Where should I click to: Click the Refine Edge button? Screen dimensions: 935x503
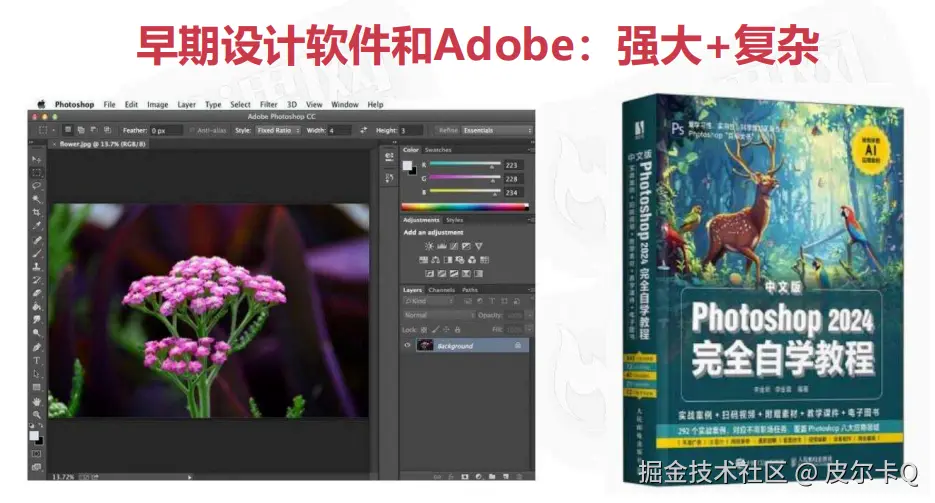(x=448, y=130)
